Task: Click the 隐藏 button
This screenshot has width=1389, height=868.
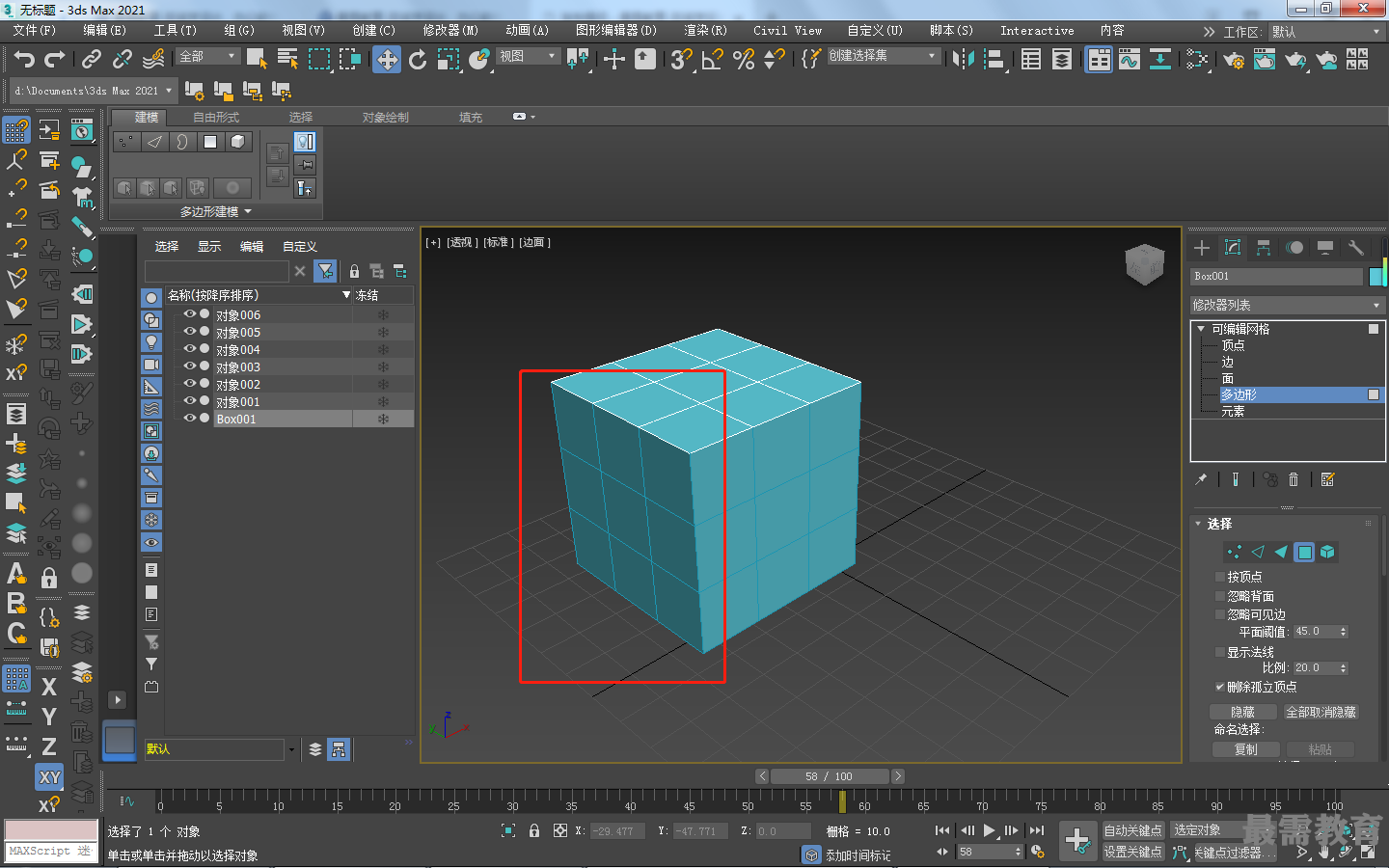Action: [1243, 712]
